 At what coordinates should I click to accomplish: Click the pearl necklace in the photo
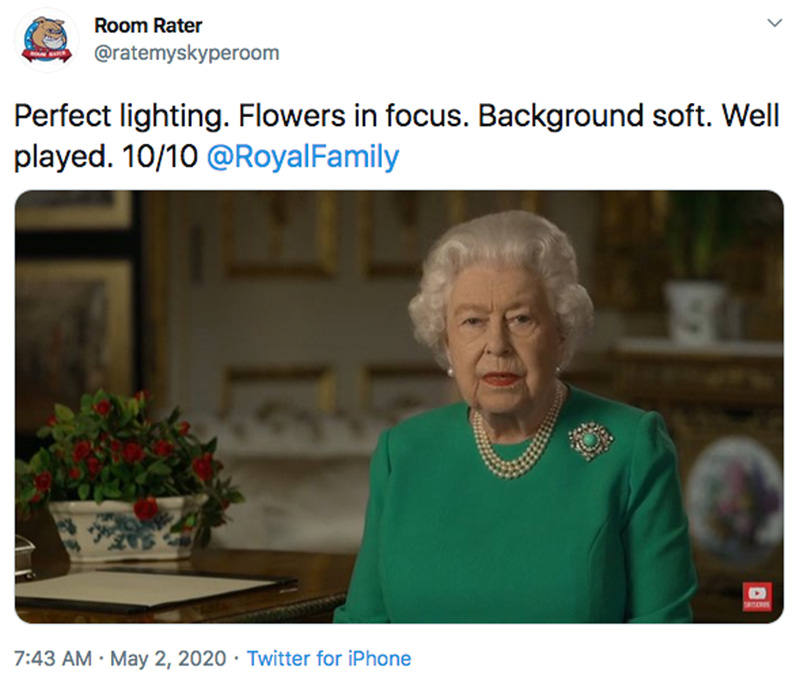(x=516, y=443)
